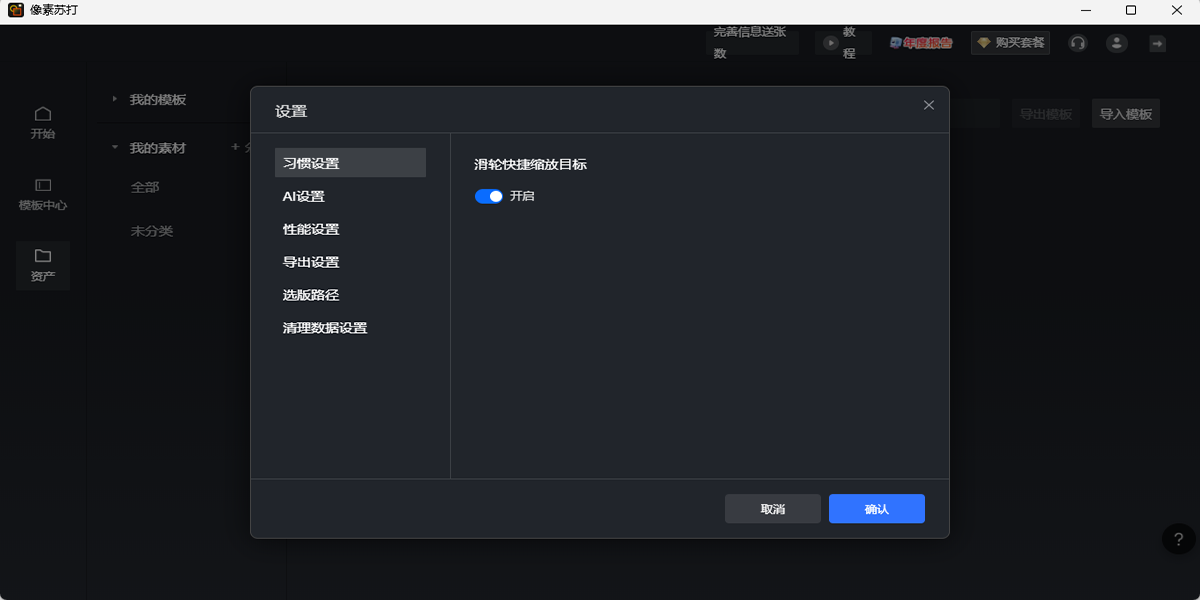Expand the 我的模板 tree item
The width and height of the screenshot is (1200, 600).
pyautogui.click(x=112, y=100)
